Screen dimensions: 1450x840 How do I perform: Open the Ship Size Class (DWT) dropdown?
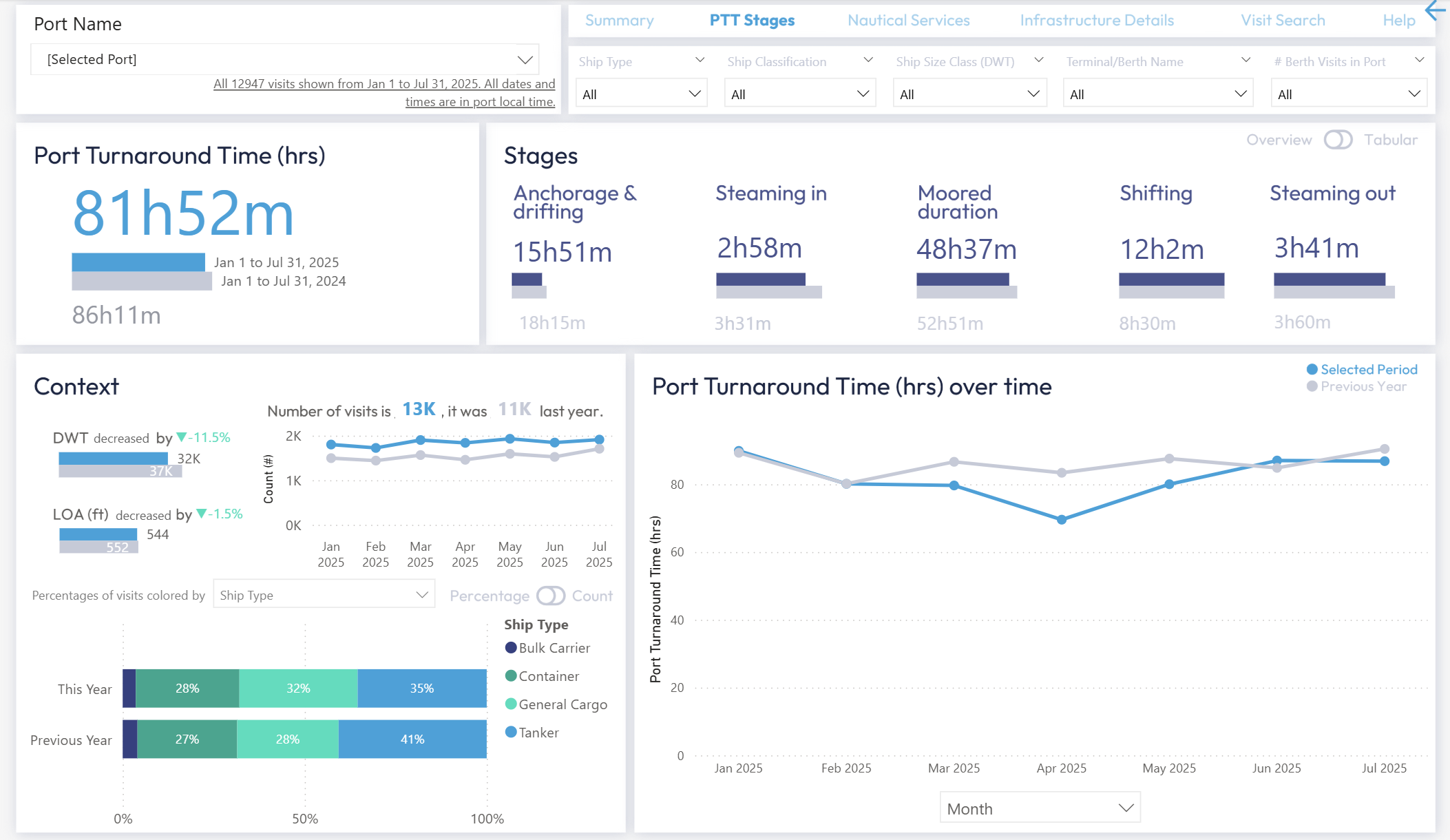point(969,92)
